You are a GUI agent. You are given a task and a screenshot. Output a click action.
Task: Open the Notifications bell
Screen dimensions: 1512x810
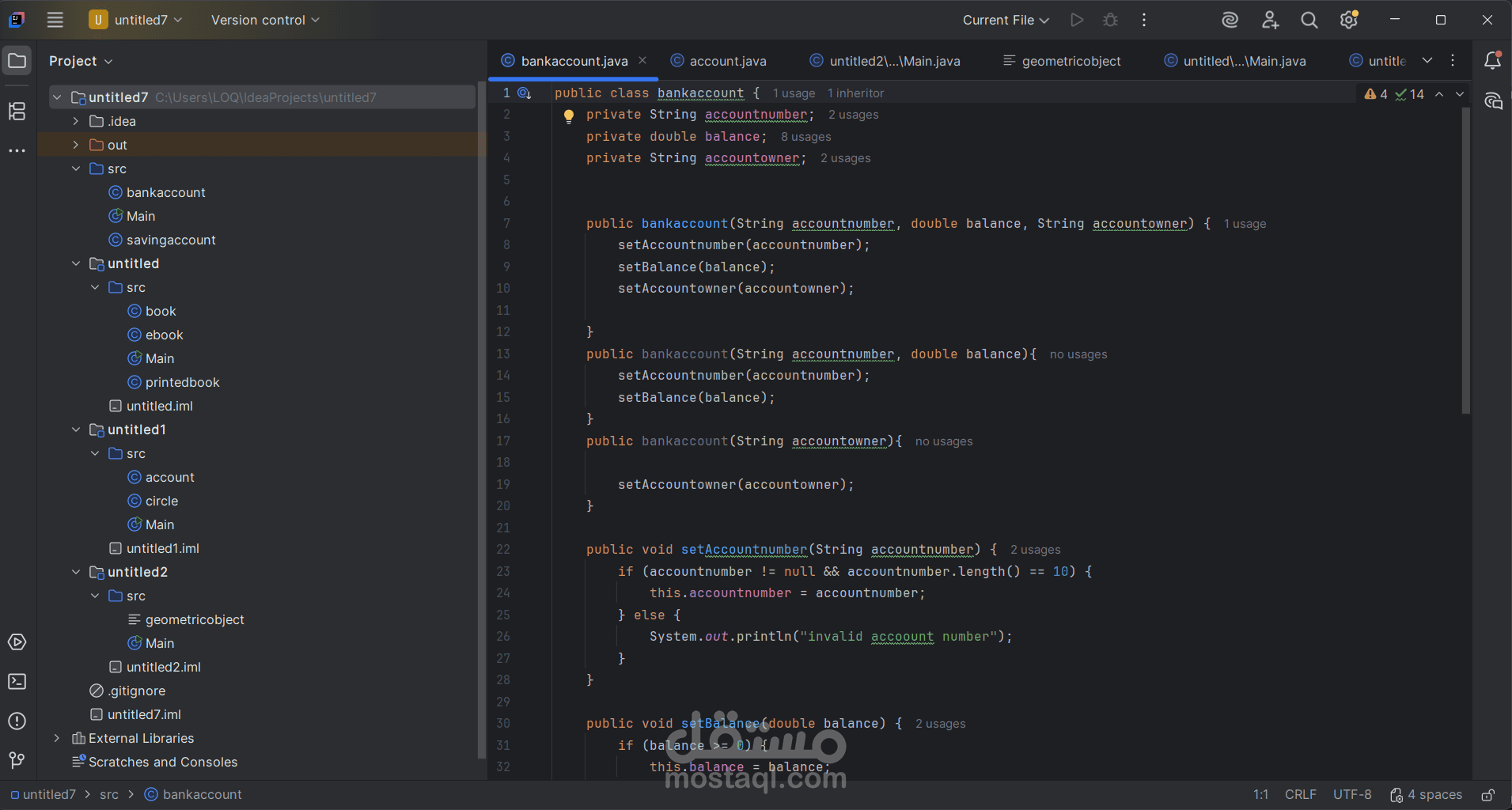pyautogui.click(x=1492, y=60)
